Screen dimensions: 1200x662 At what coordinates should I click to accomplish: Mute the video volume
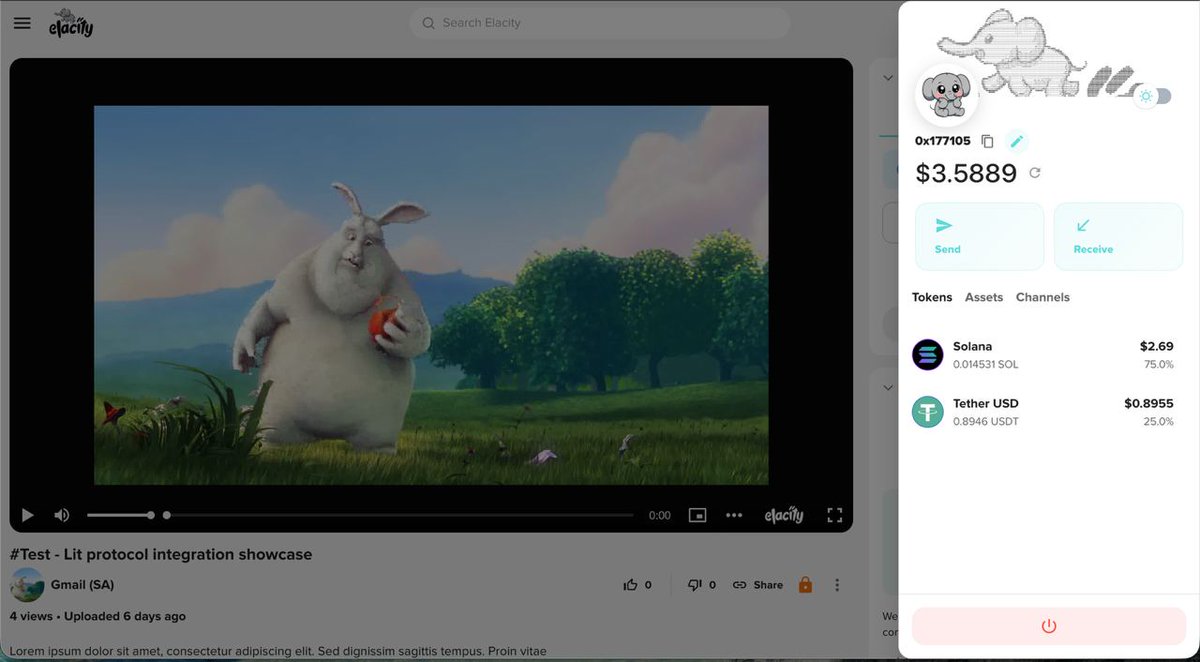62,515
